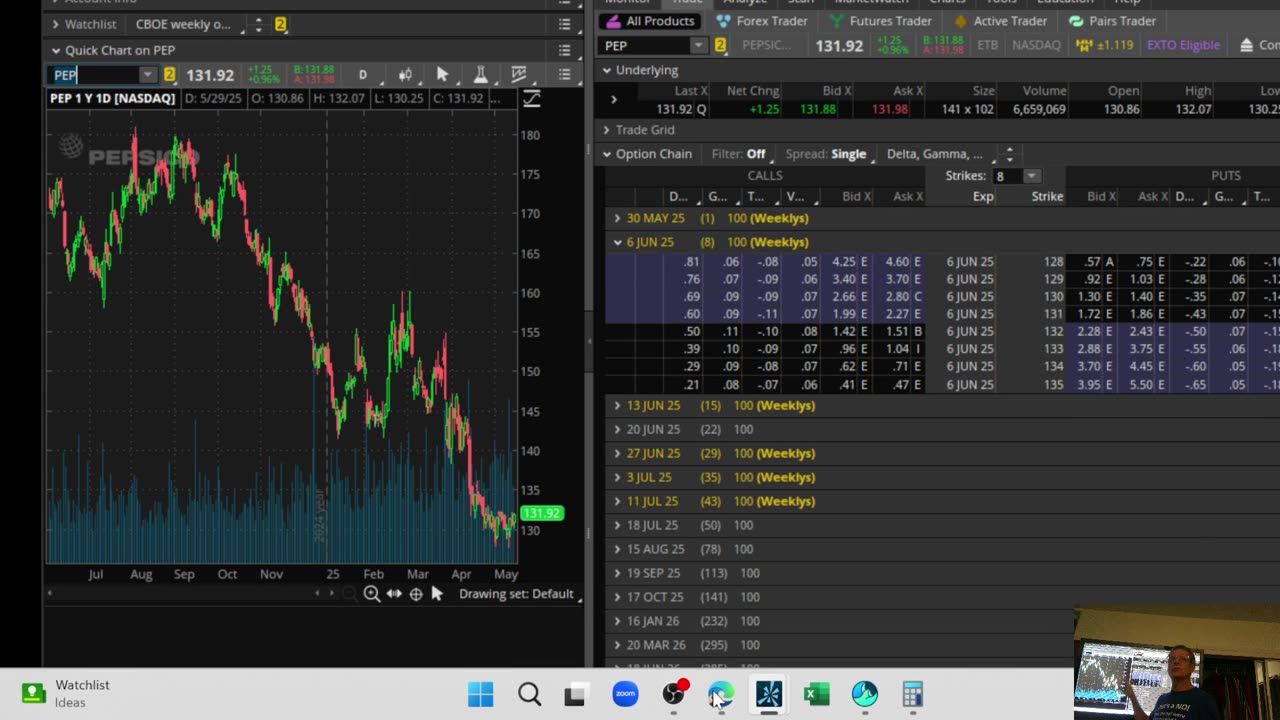
Task: Open the symbol dropdown in Quick Chart
Action: (x=147, y=75)
